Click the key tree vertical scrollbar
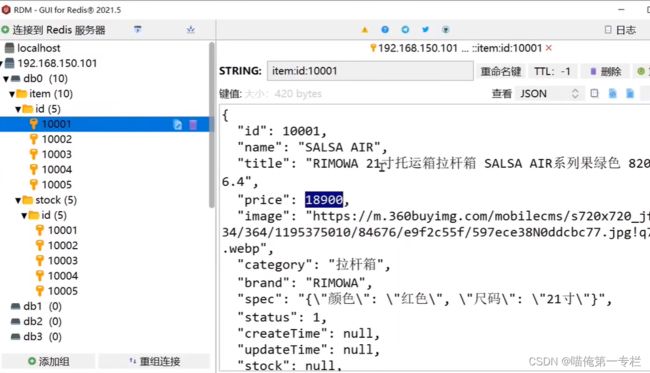This screenshot has width=650, height=373. tap(212, 124)
